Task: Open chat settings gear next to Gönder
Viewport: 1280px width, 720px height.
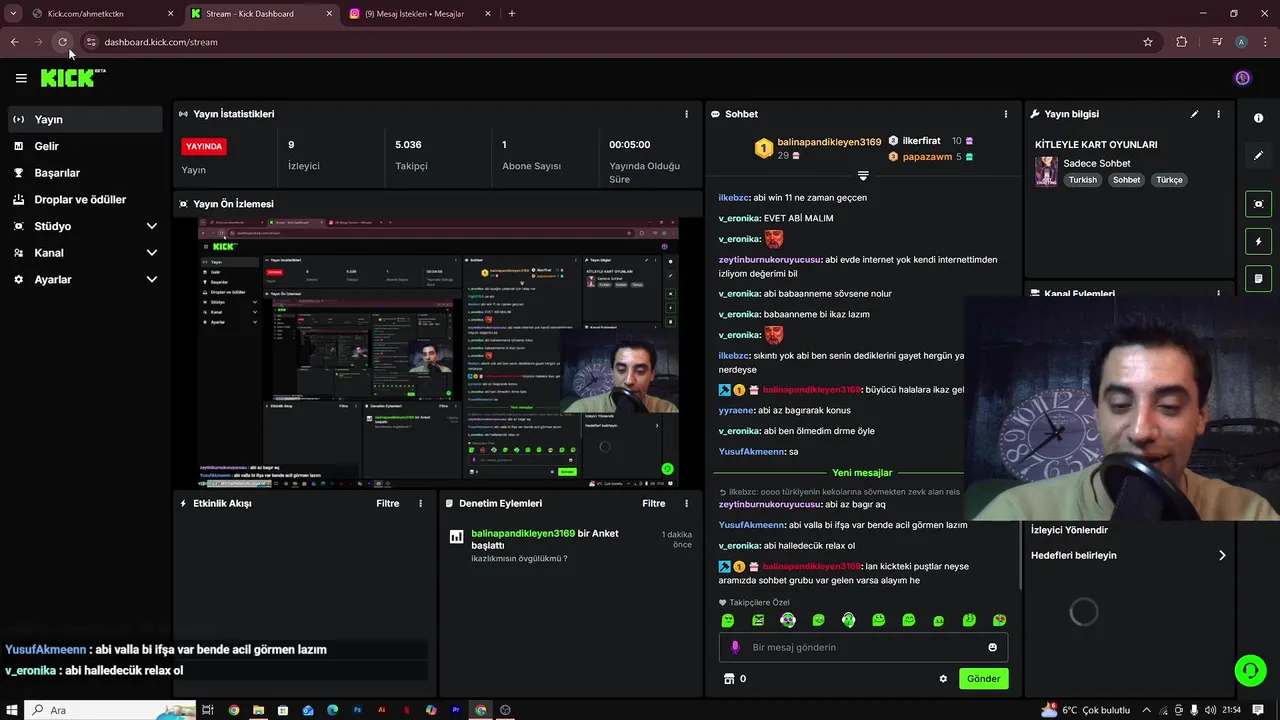Action: (943, 679)
